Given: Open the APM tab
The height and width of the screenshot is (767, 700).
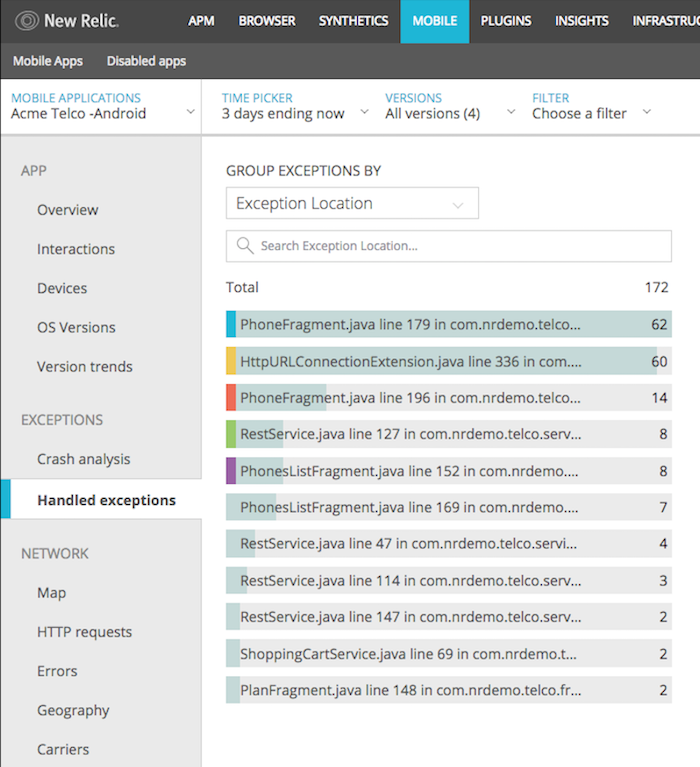Looking at the screenshot, I should point(201,21).
